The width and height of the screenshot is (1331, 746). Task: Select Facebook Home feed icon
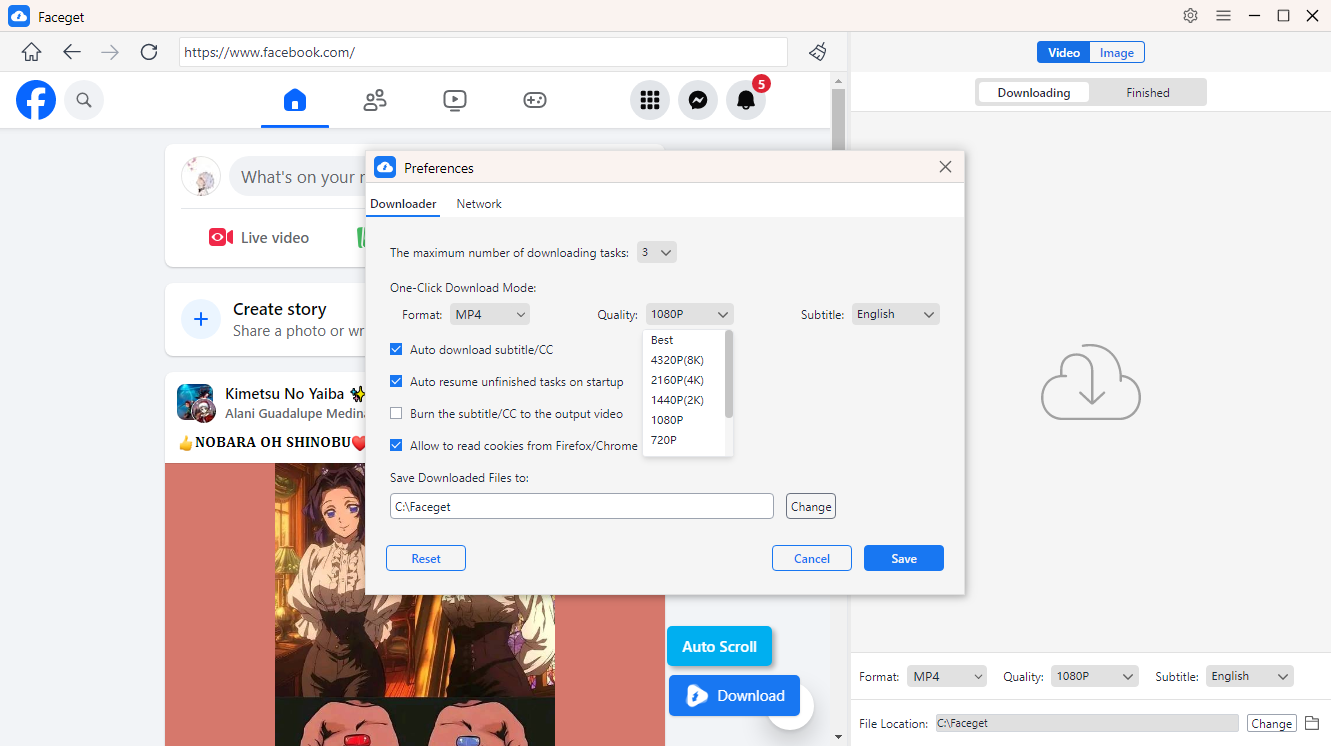[295, 100]
